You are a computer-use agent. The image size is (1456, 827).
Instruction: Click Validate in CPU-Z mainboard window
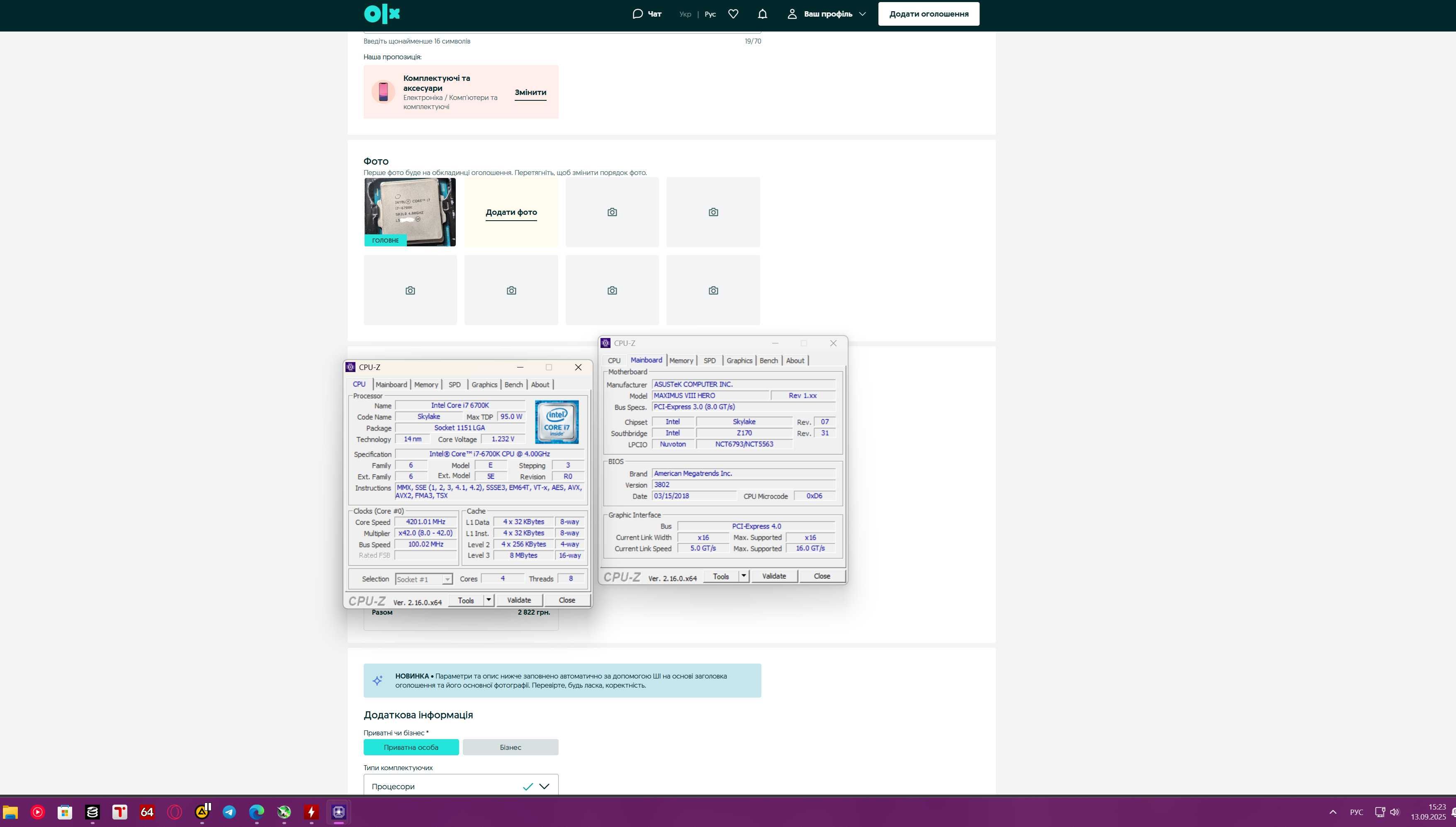click(774, 576)
